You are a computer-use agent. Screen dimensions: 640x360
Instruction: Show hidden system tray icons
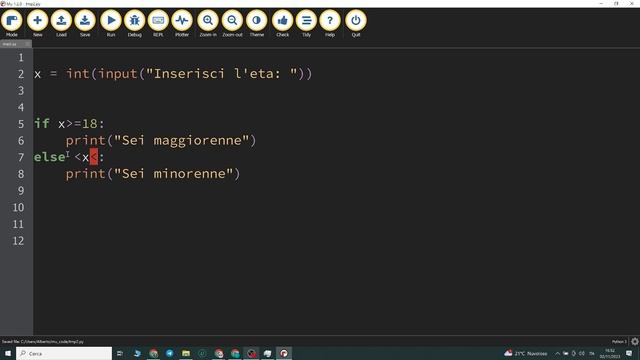tap(557, 353)
